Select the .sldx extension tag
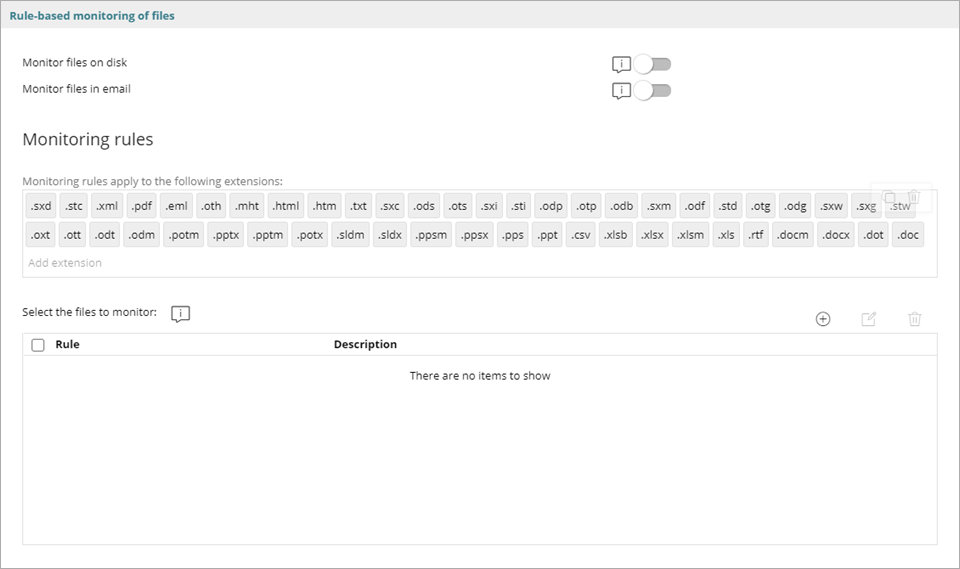 390,235
